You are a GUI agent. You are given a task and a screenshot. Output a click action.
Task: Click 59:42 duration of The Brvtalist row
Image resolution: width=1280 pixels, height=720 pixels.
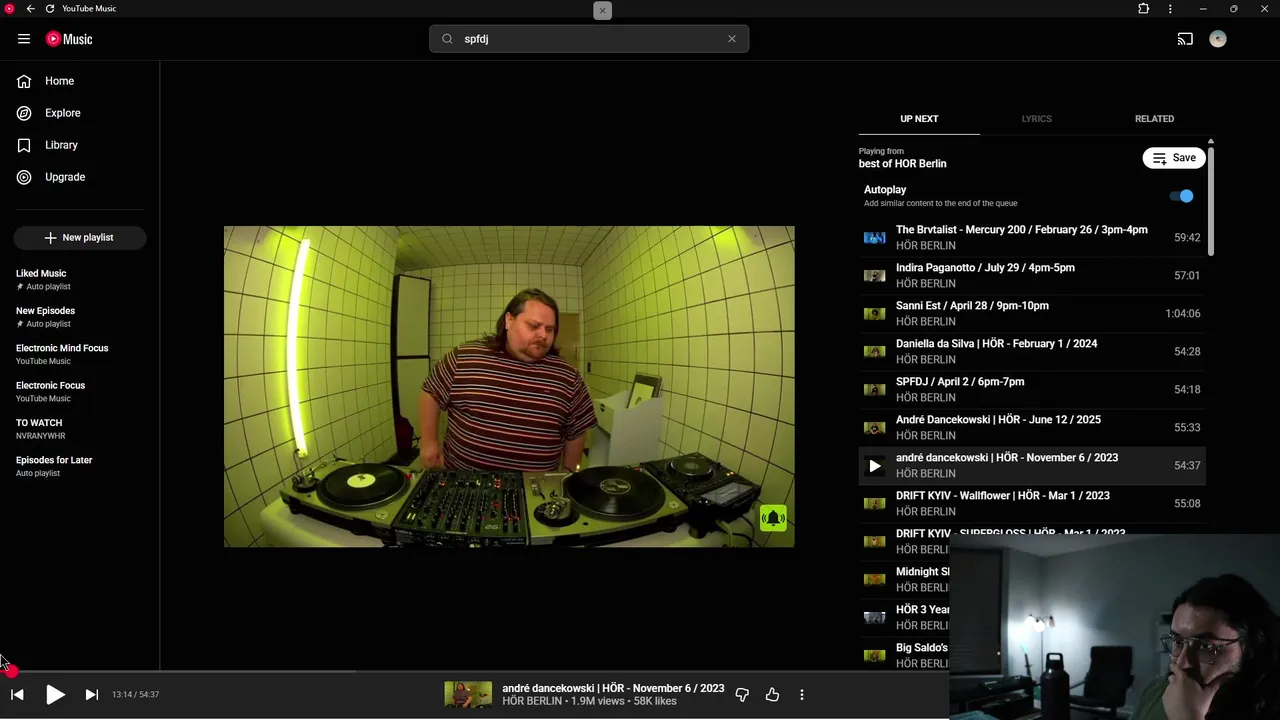1187,238
